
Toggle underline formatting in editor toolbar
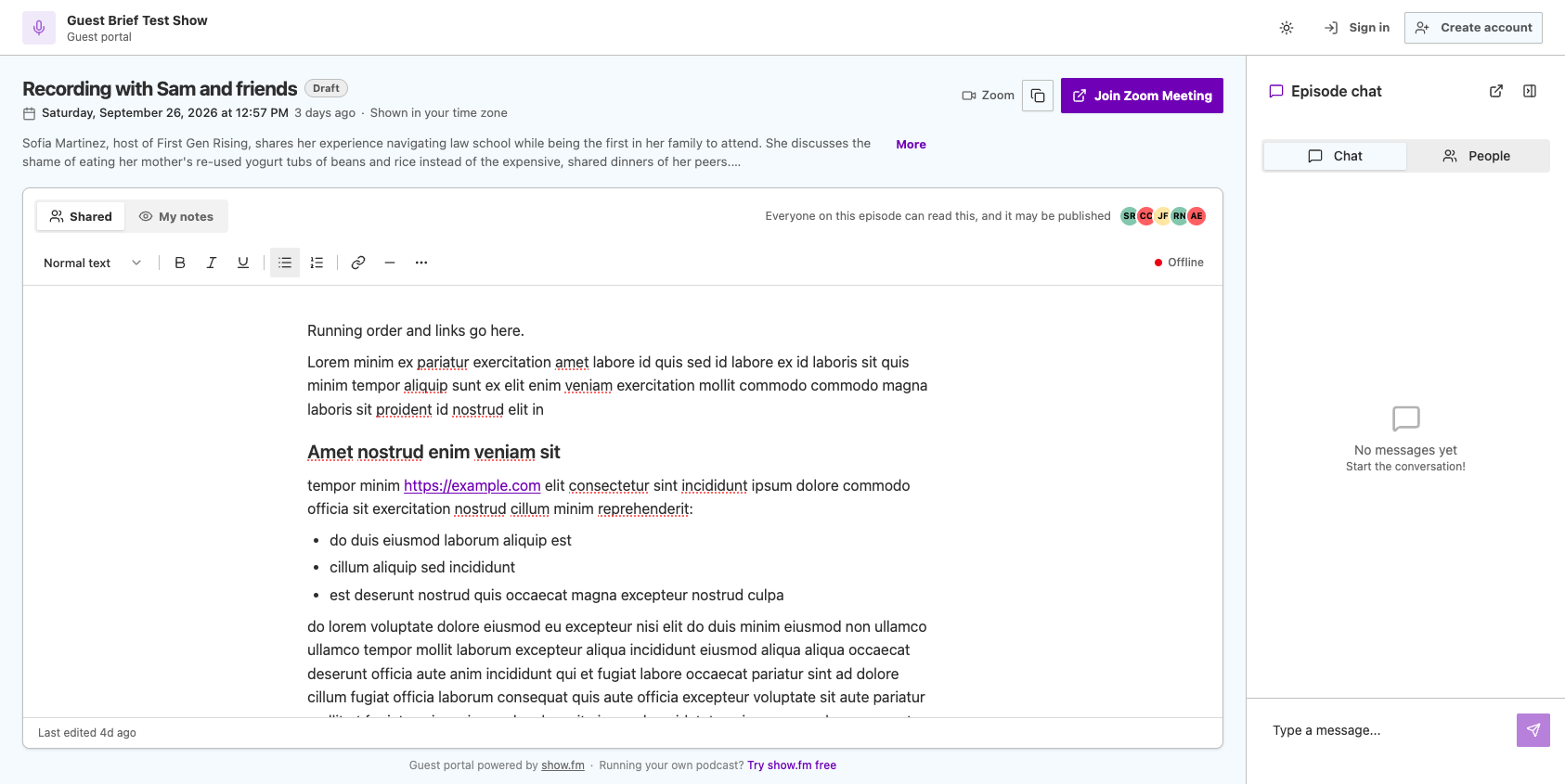[x=243, y=263]
